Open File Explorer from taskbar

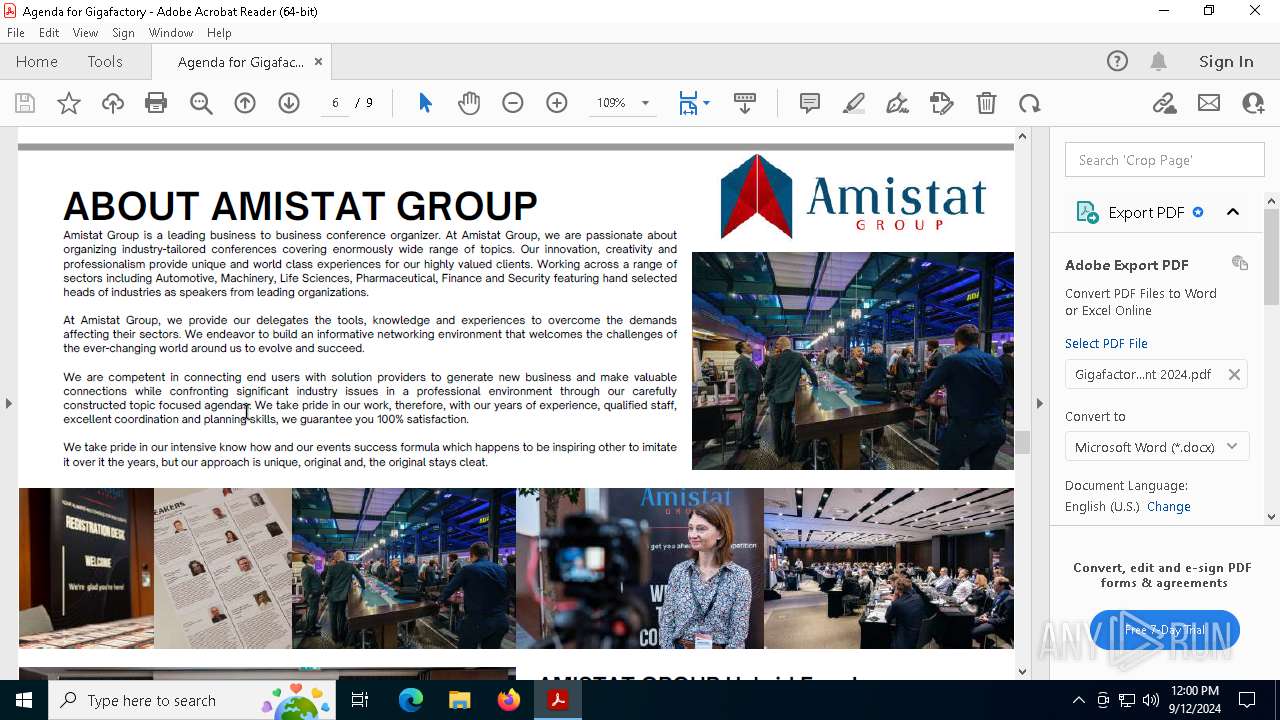[x=459, y=700]
